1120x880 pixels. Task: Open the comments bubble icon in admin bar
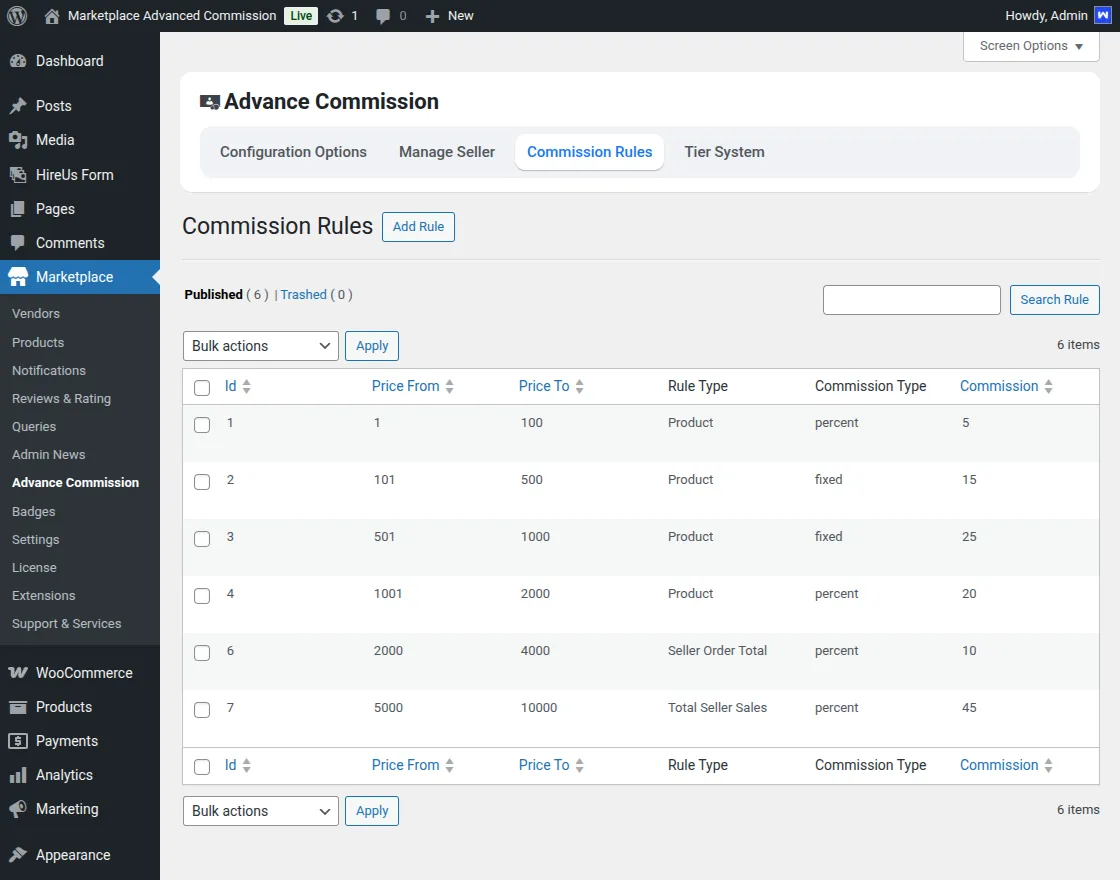(383, 16)
